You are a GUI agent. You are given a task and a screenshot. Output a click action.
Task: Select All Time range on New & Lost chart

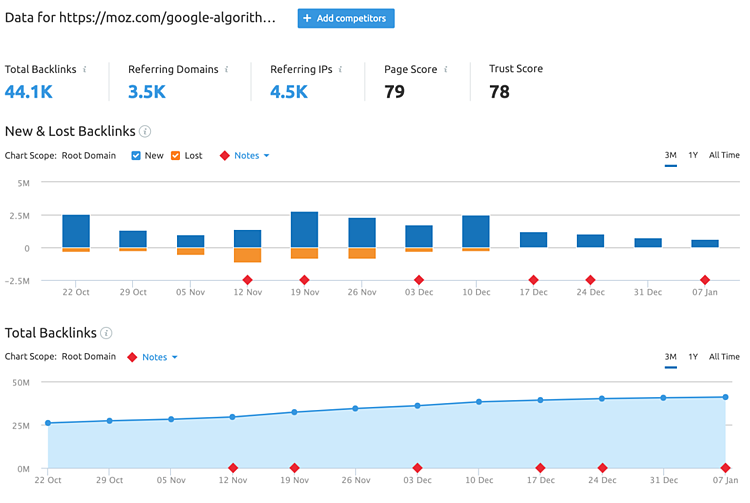coord(724,155)
